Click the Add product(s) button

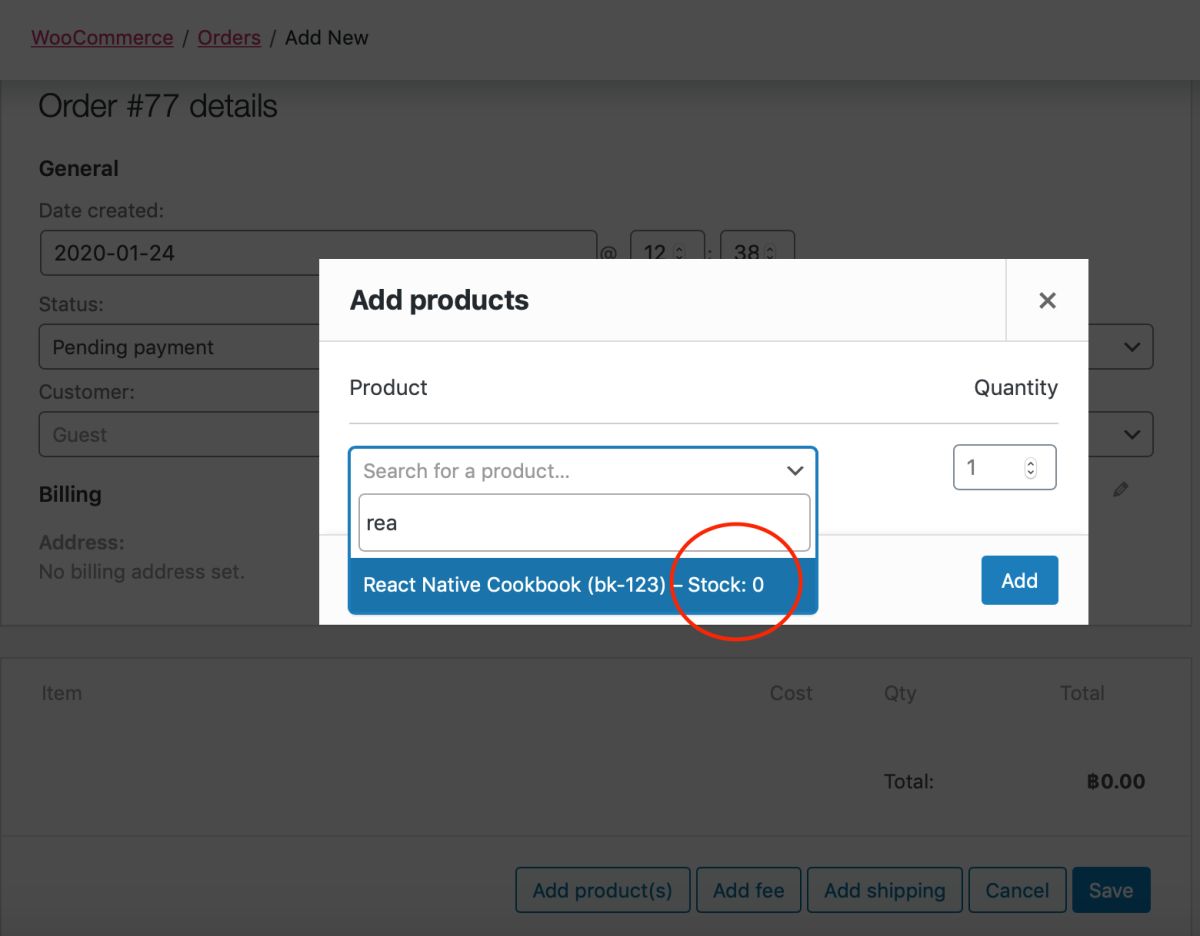(x=602, y=890)
